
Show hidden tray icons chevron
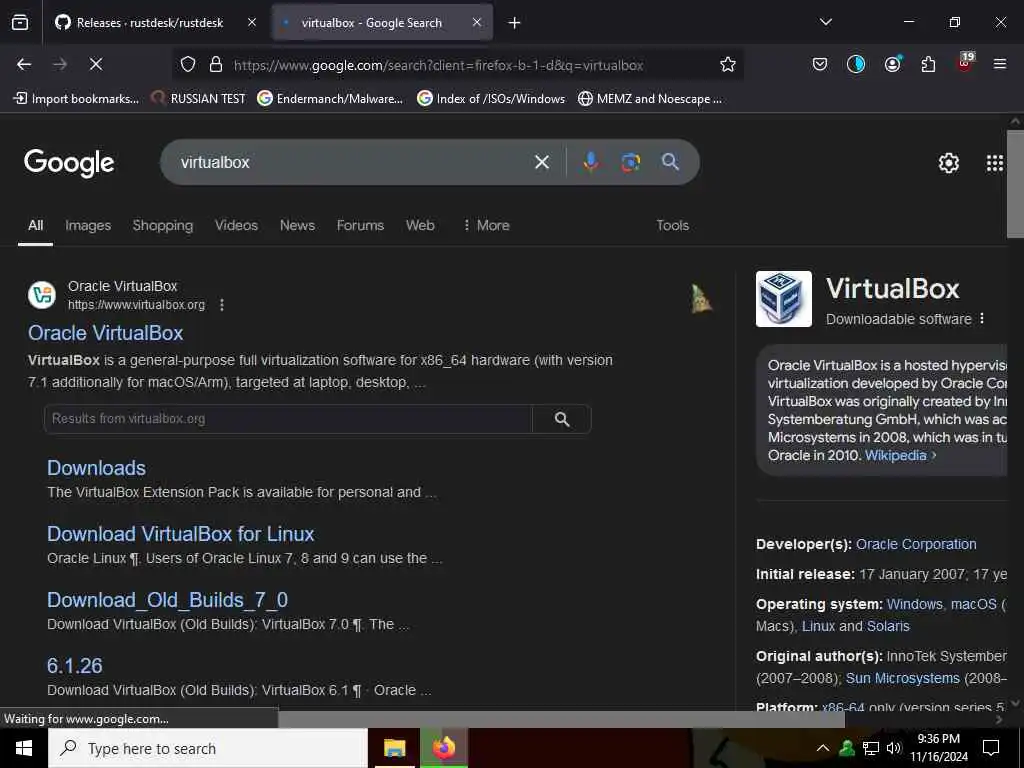[823, 748]
